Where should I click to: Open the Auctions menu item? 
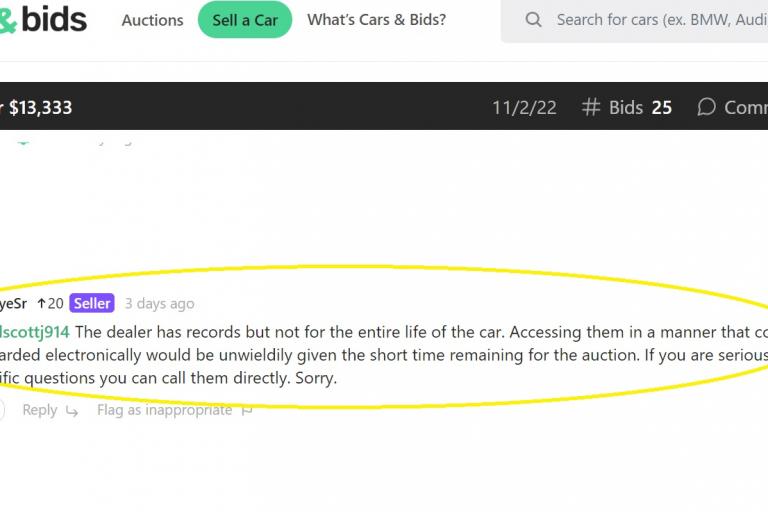coord(152,20)
